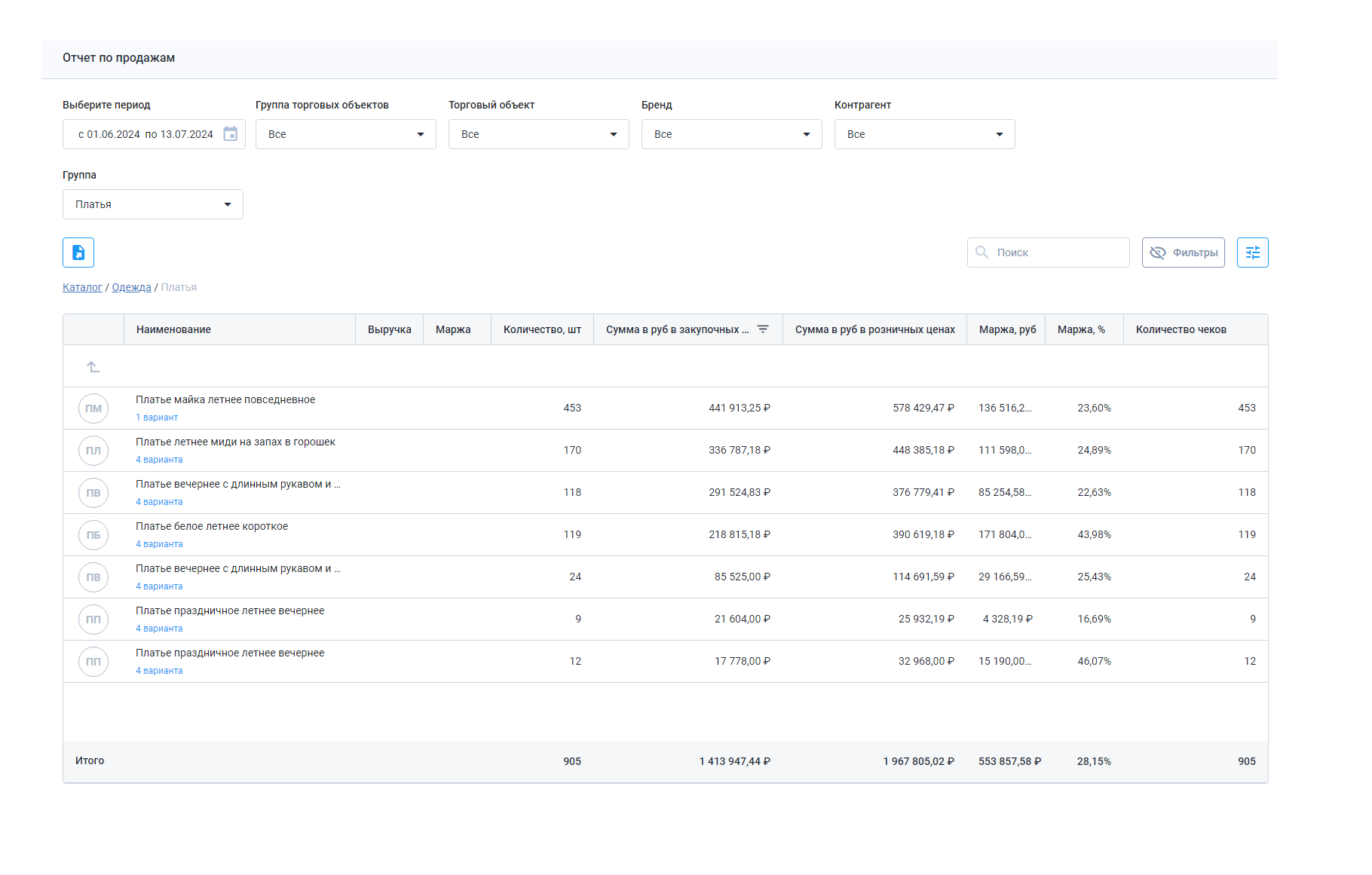Click the export report file icon
This screenshot has height=875, width=1372.
(78, 252)
